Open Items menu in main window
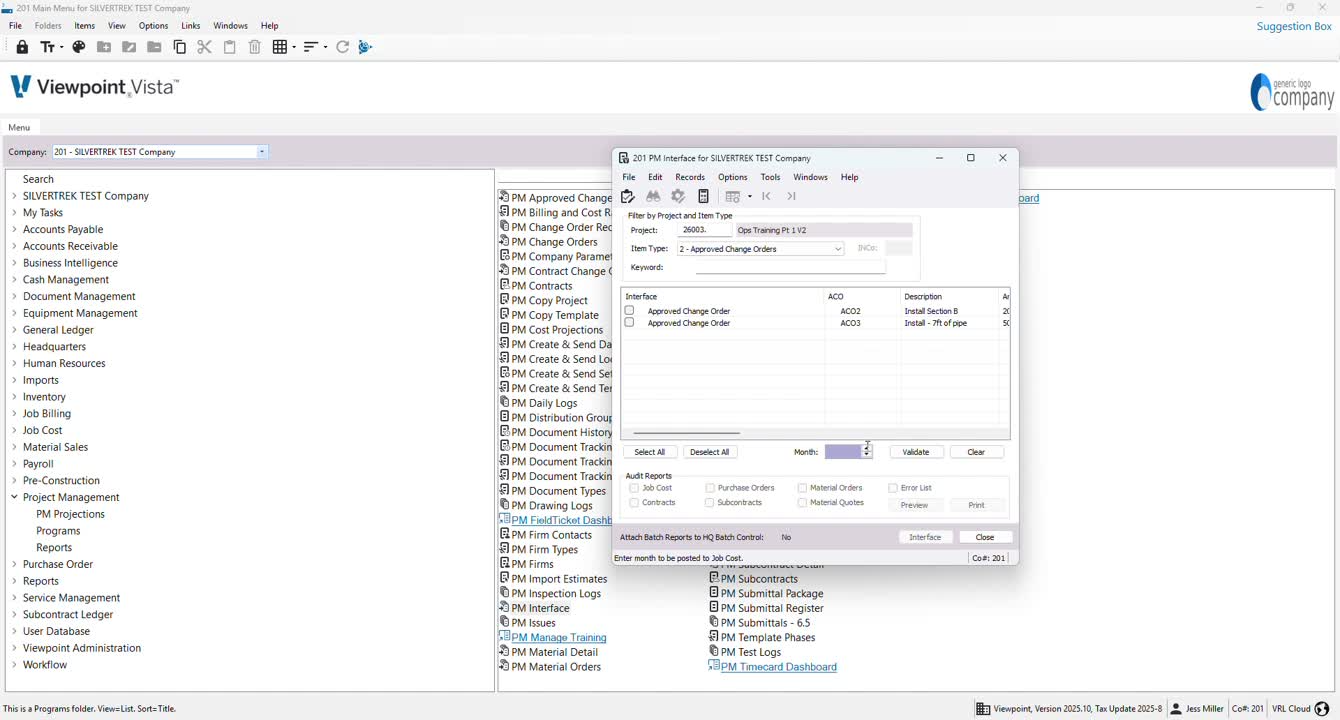This screenshot has width=1340, height=720. (85, 26)
